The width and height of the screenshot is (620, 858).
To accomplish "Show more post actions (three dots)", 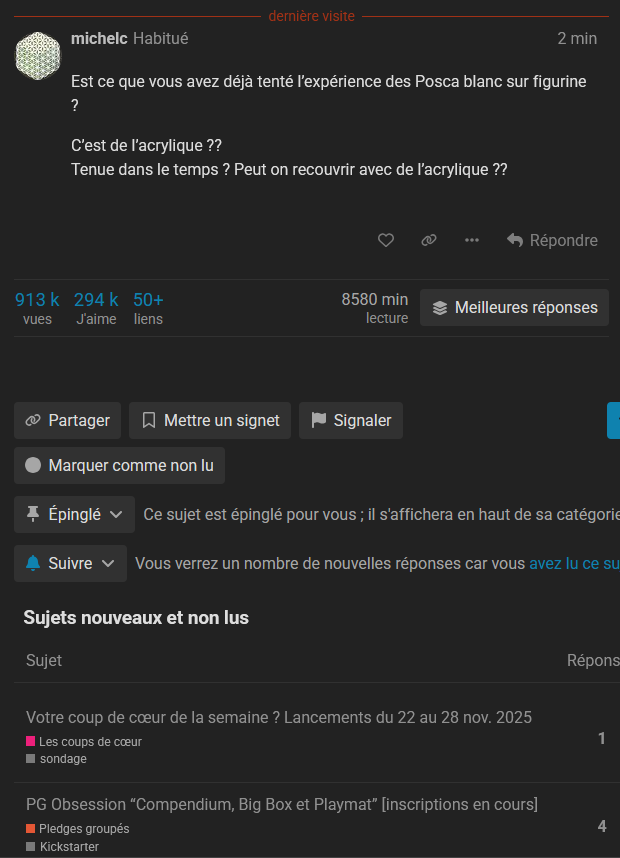I will pyautogui.click(x=472, y=240).
